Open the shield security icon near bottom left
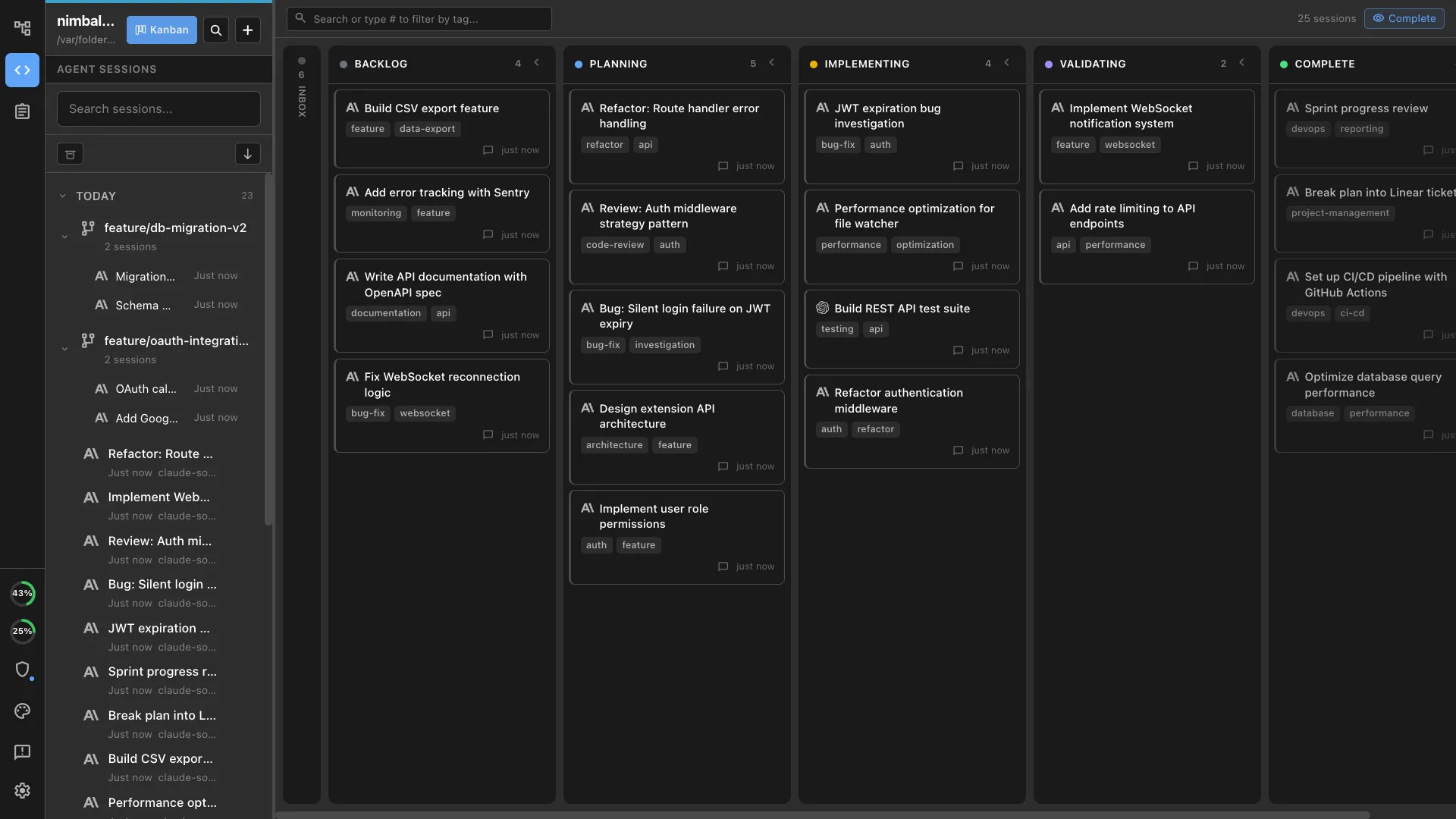This screenshot has height=819, width=1456. (x=22, y=670)
